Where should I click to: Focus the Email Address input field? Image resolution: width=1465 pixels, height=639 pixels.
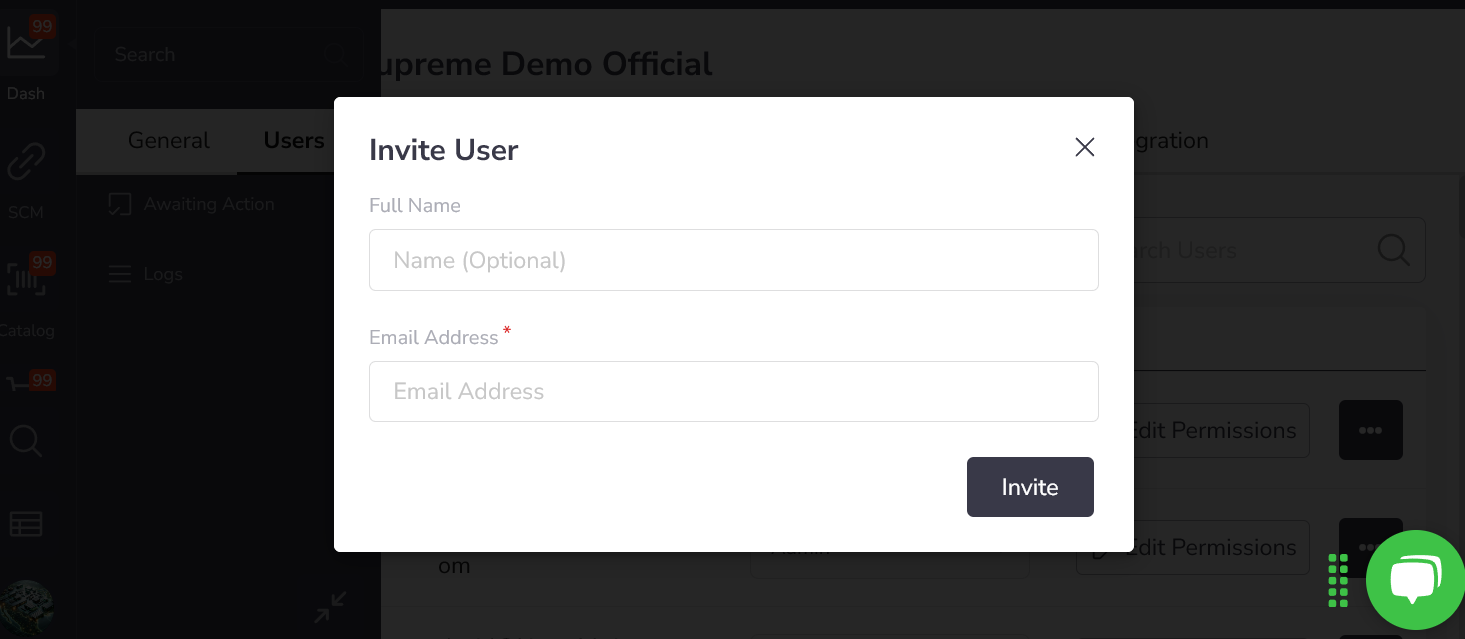(x=734, y=391)
